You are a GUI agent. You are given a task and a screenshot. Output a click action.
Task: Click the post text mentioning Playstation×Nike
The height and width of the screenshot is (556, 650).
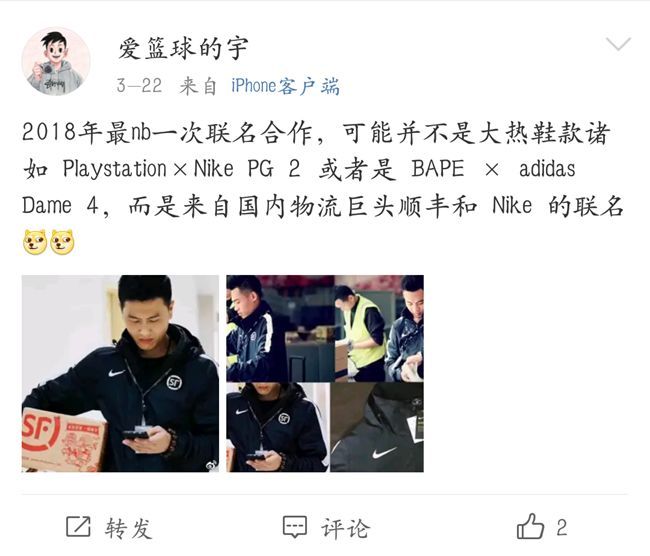click(323, 169)
